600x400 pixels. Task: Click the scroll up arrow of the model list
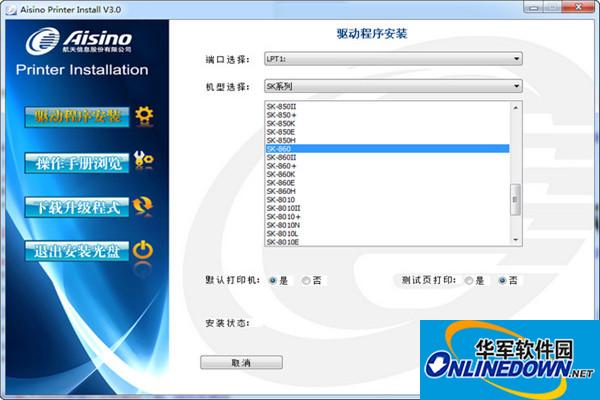(x=515, y=108)
